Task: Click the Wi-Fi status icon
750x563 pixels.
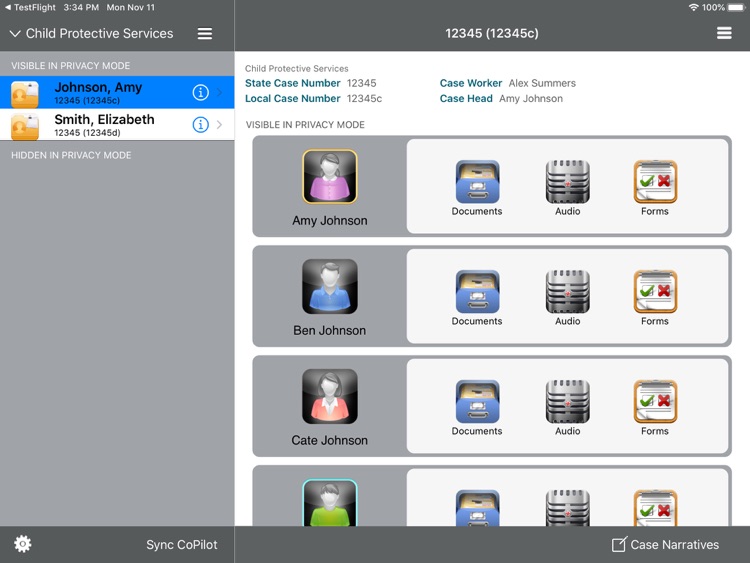Action: point(693,7)
